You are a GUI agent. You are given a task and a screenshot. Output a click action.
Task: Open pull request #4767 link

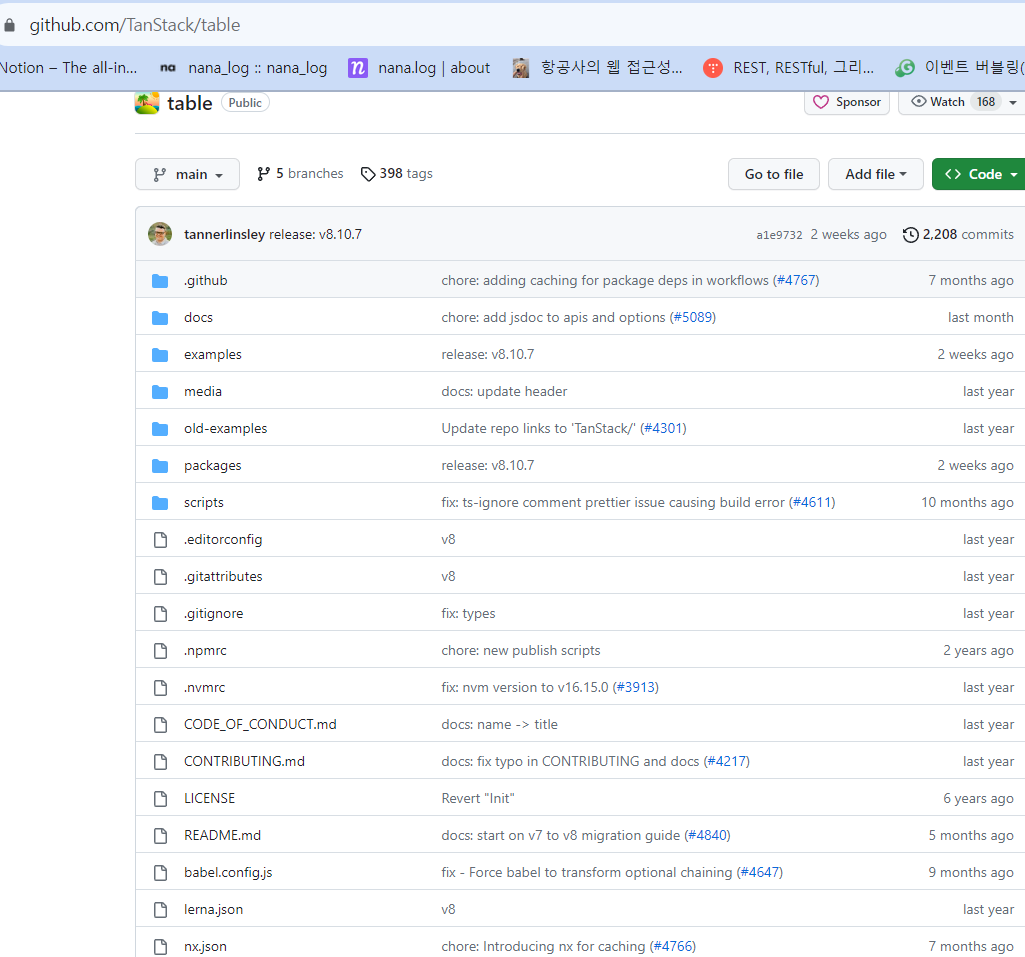point(796,280)
